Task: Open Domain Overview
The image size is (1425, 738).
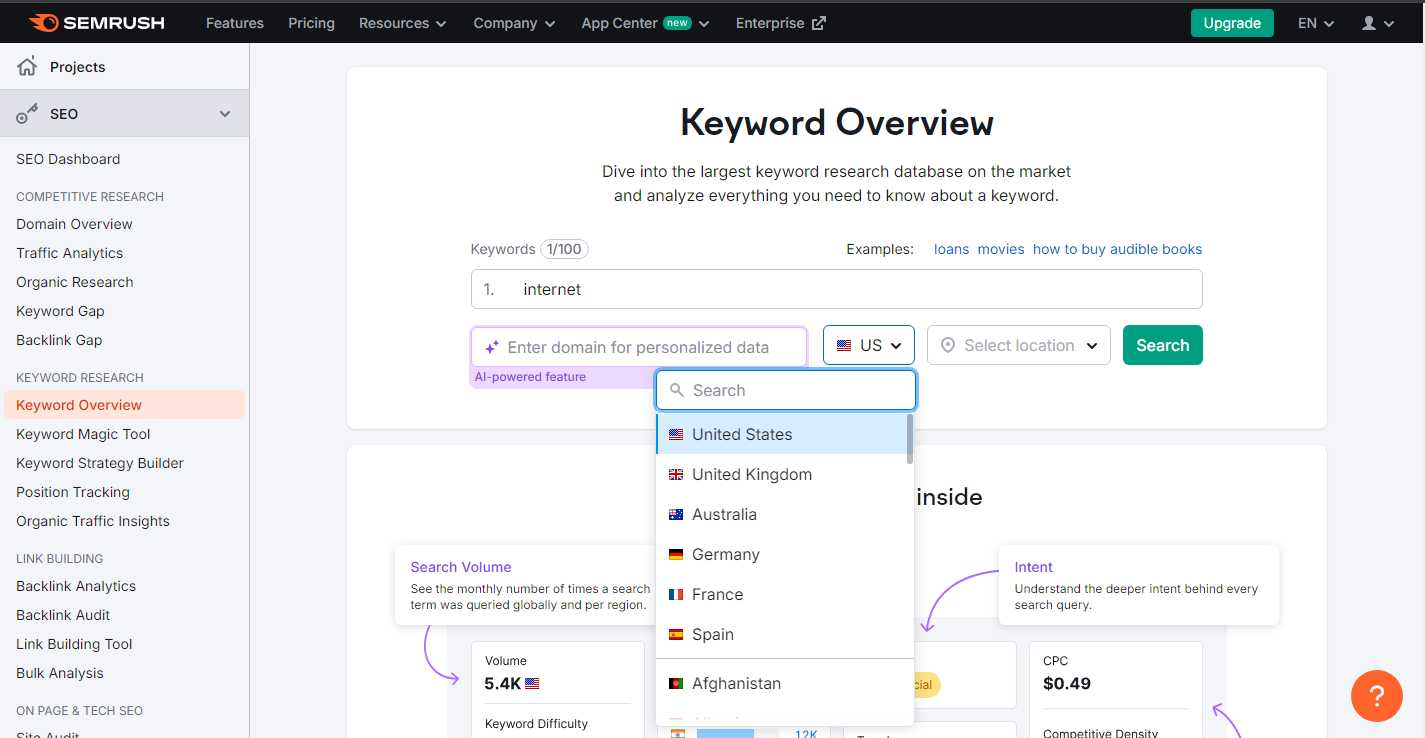Action: coord(74,224)
